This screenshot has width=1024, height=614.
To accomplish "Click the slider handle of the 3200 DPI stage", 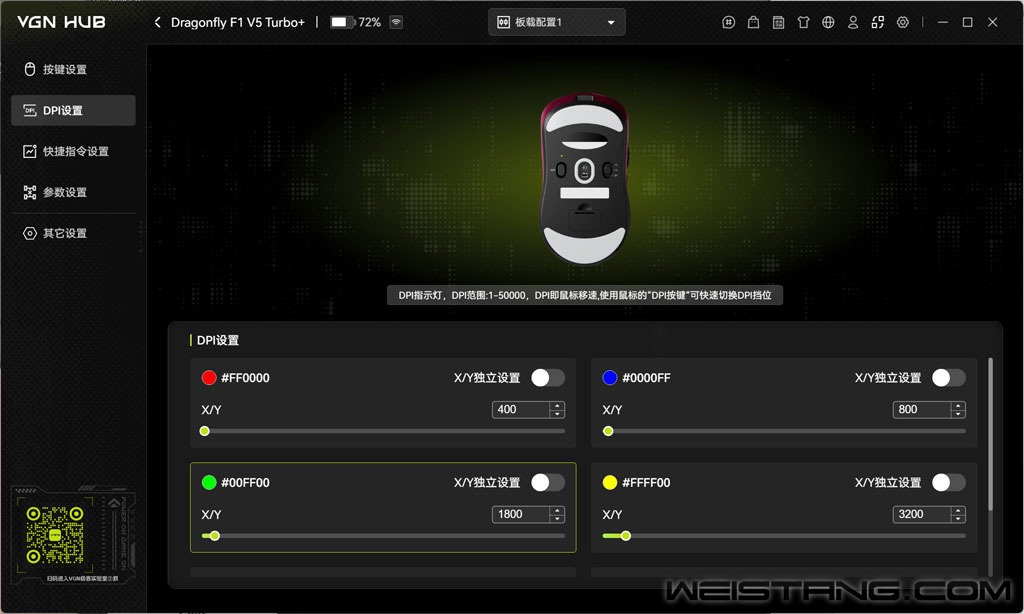I will click(x=626, y=536).
